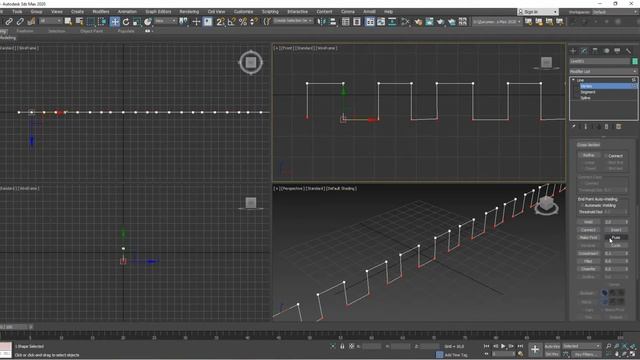This screenshot has width=640, height=360.
Task: Open the Animation menu
Action: [127, 12]
